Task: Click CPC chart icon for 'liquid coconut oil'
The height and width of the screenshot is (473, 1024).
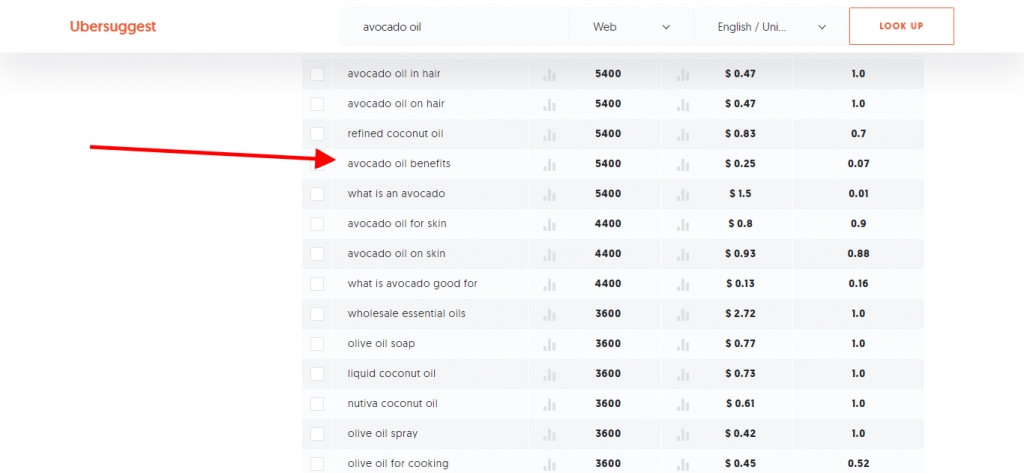Action: click(x=683, y=374)
